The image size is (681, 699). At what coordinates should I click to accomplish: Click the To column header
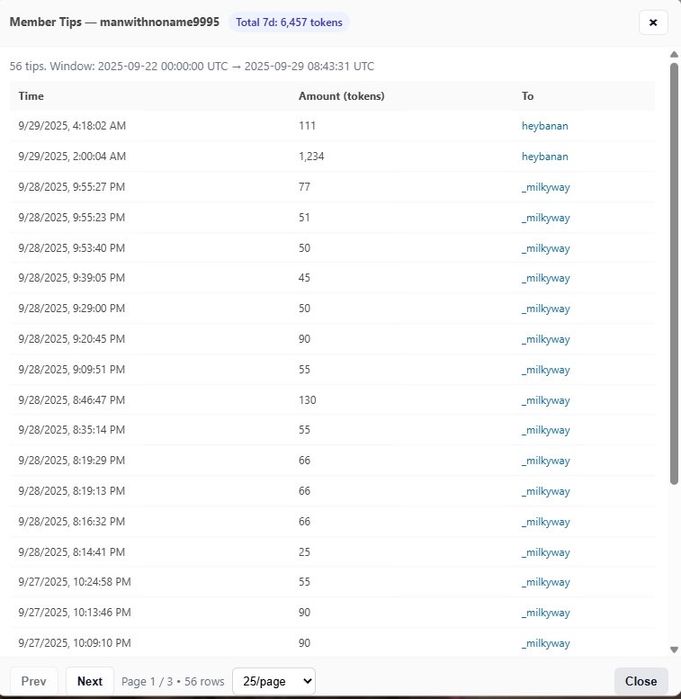click(528, 96)
